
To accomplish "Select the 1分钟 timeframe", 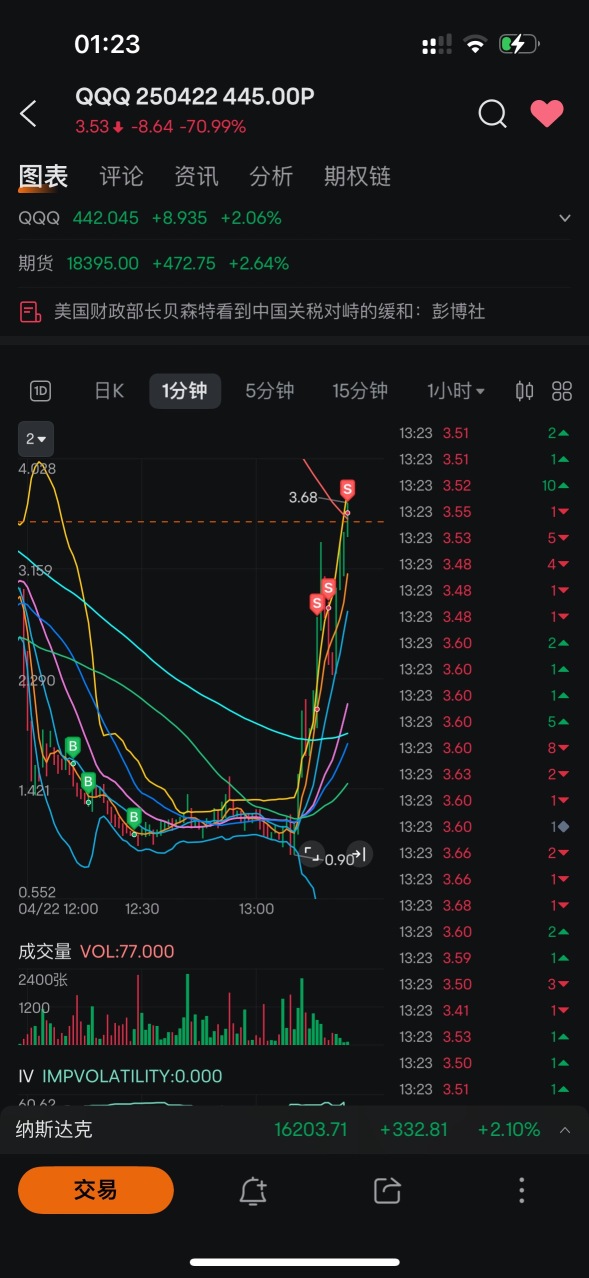I will coord(185,391).
